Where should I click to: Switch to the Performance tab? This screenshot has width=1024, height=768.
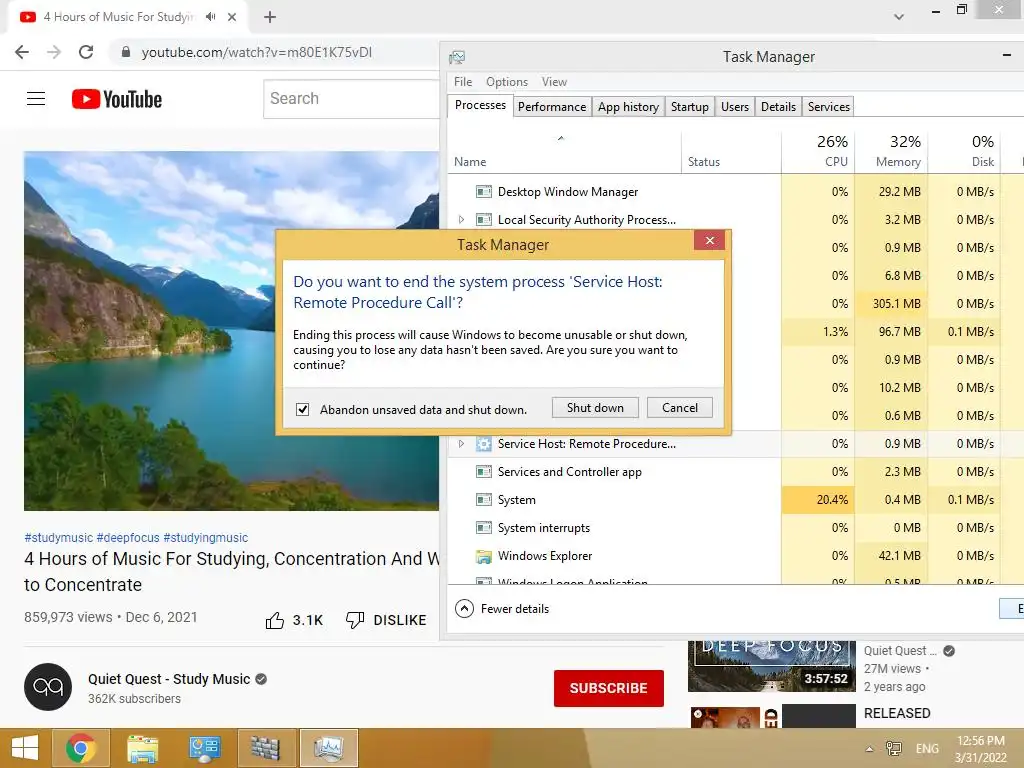coord(552,106)
